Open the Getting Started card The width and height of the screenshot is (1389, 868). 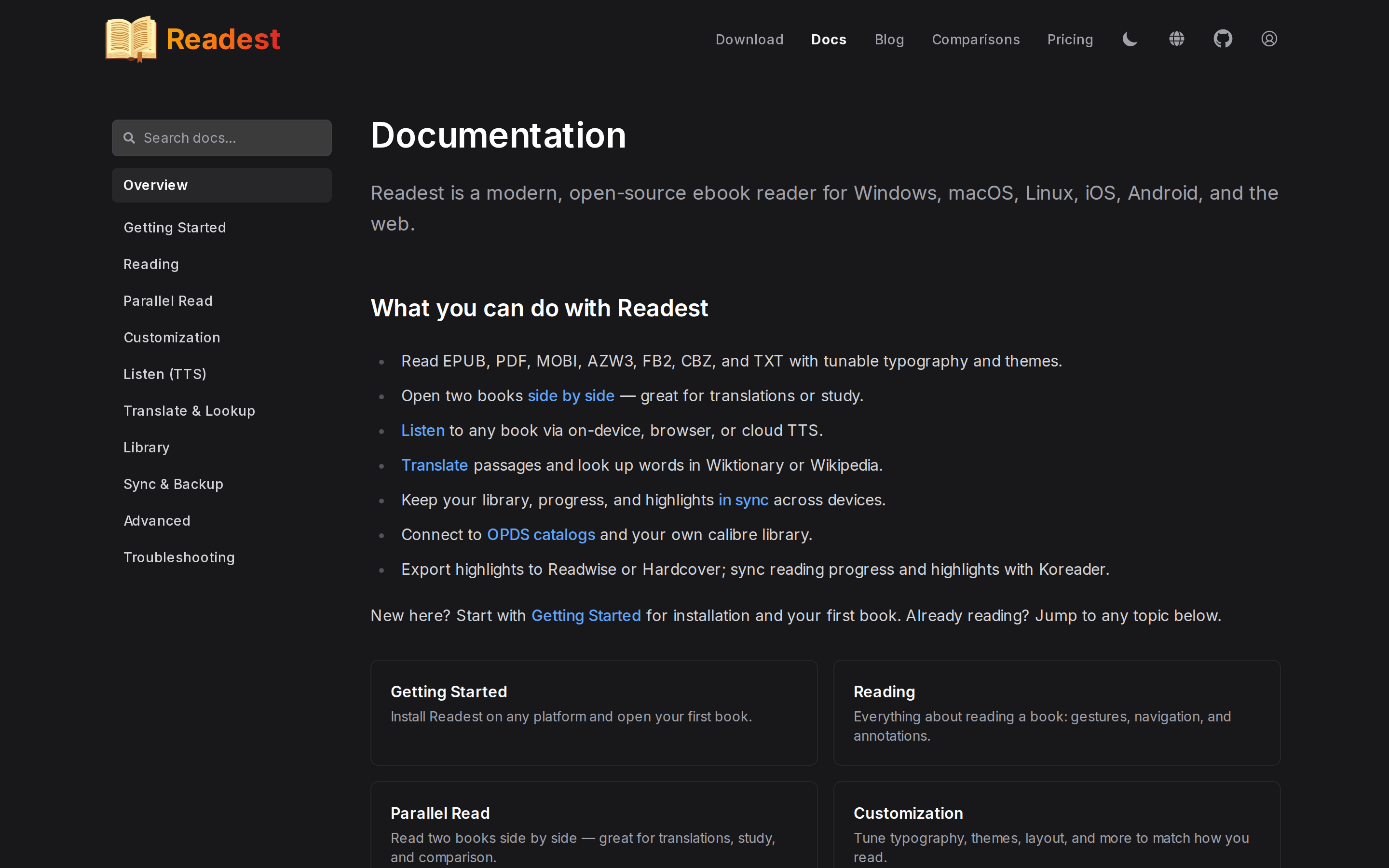tap(594, 712)
